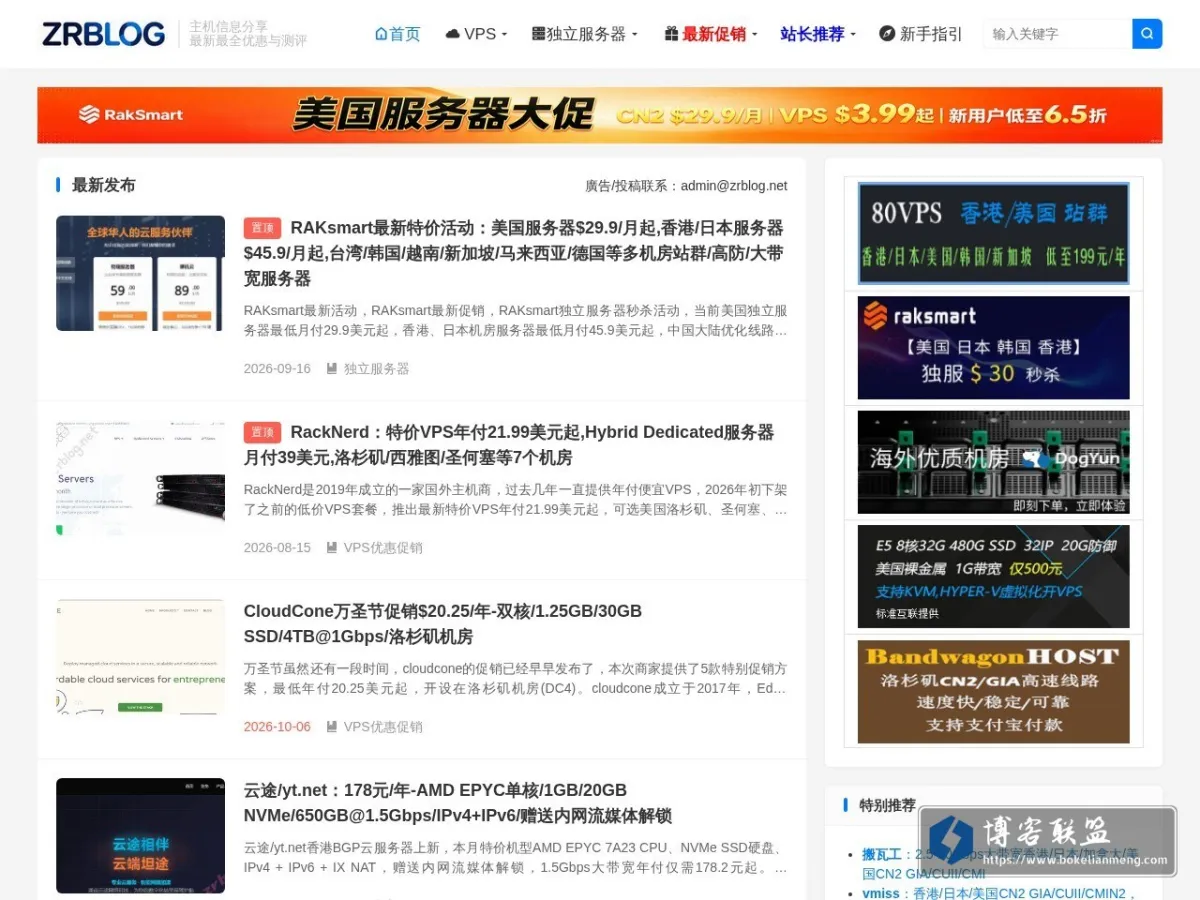
Task: Open the RackNerd 特价VPS年付21.99美元起 post title
Action: (x=509, y=445)
